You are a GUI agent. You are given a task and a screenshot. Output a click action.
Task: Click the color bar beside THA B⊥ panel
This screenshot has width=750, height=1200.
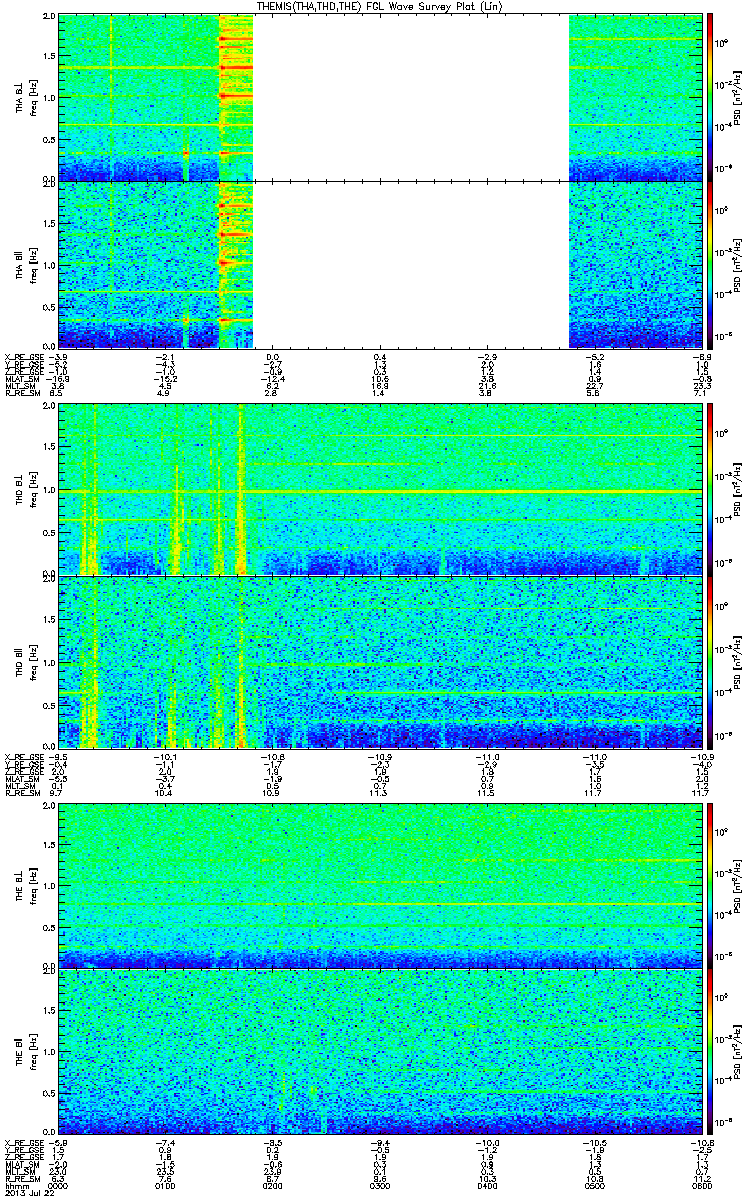point(710,97)
